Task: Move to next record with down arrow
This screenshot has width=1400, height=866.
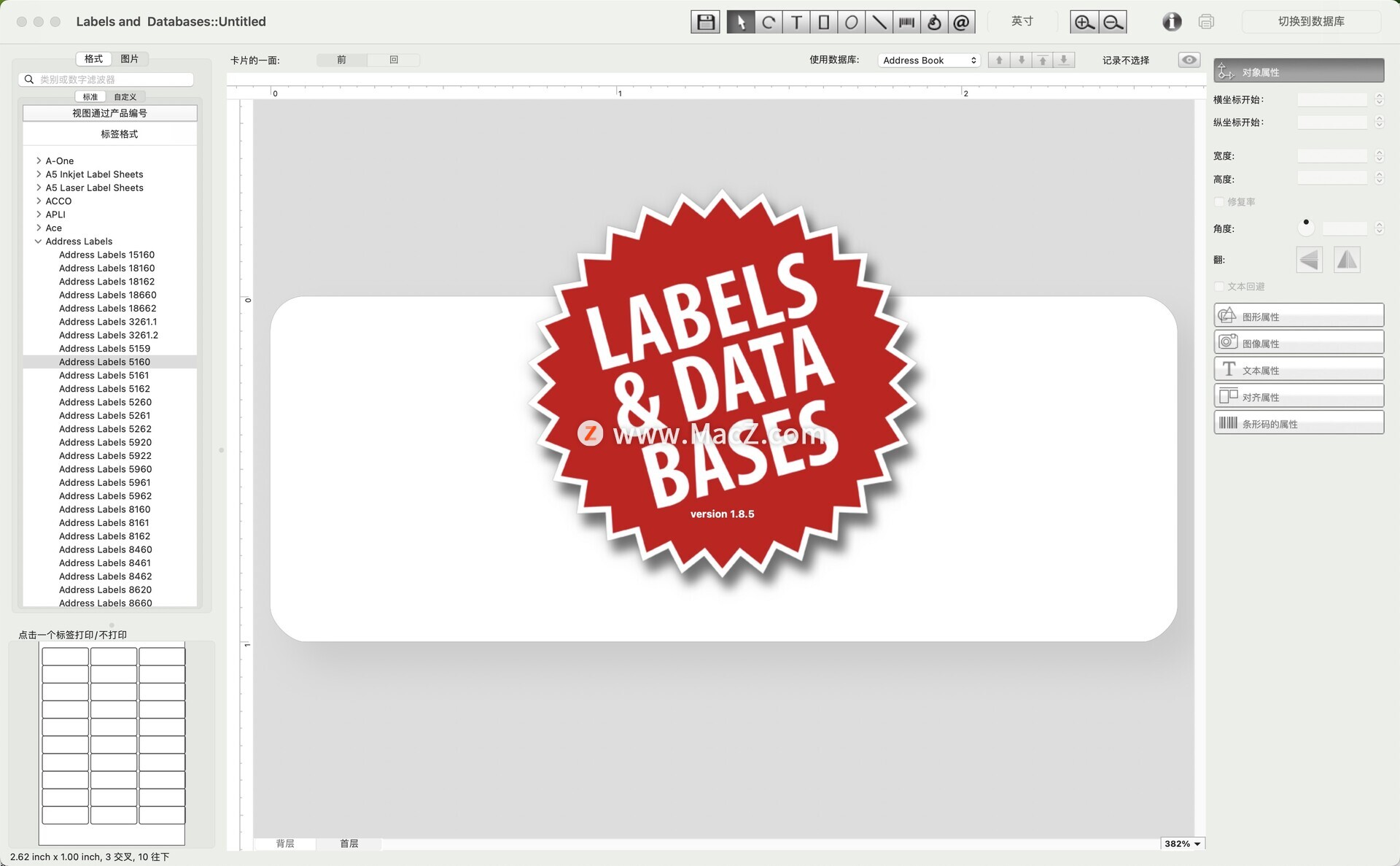Action: pos(1021,60)
